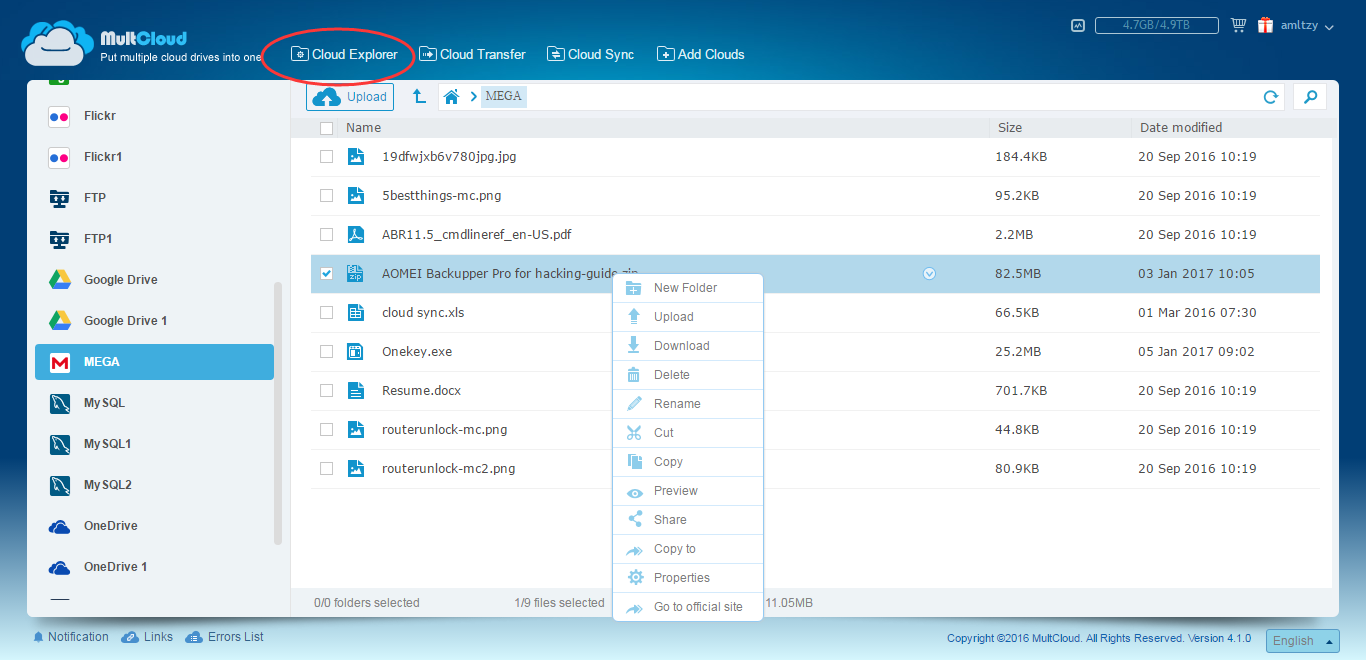Go to the home root folder
This screenshot has width=1366, height=660.
[452, 97]
